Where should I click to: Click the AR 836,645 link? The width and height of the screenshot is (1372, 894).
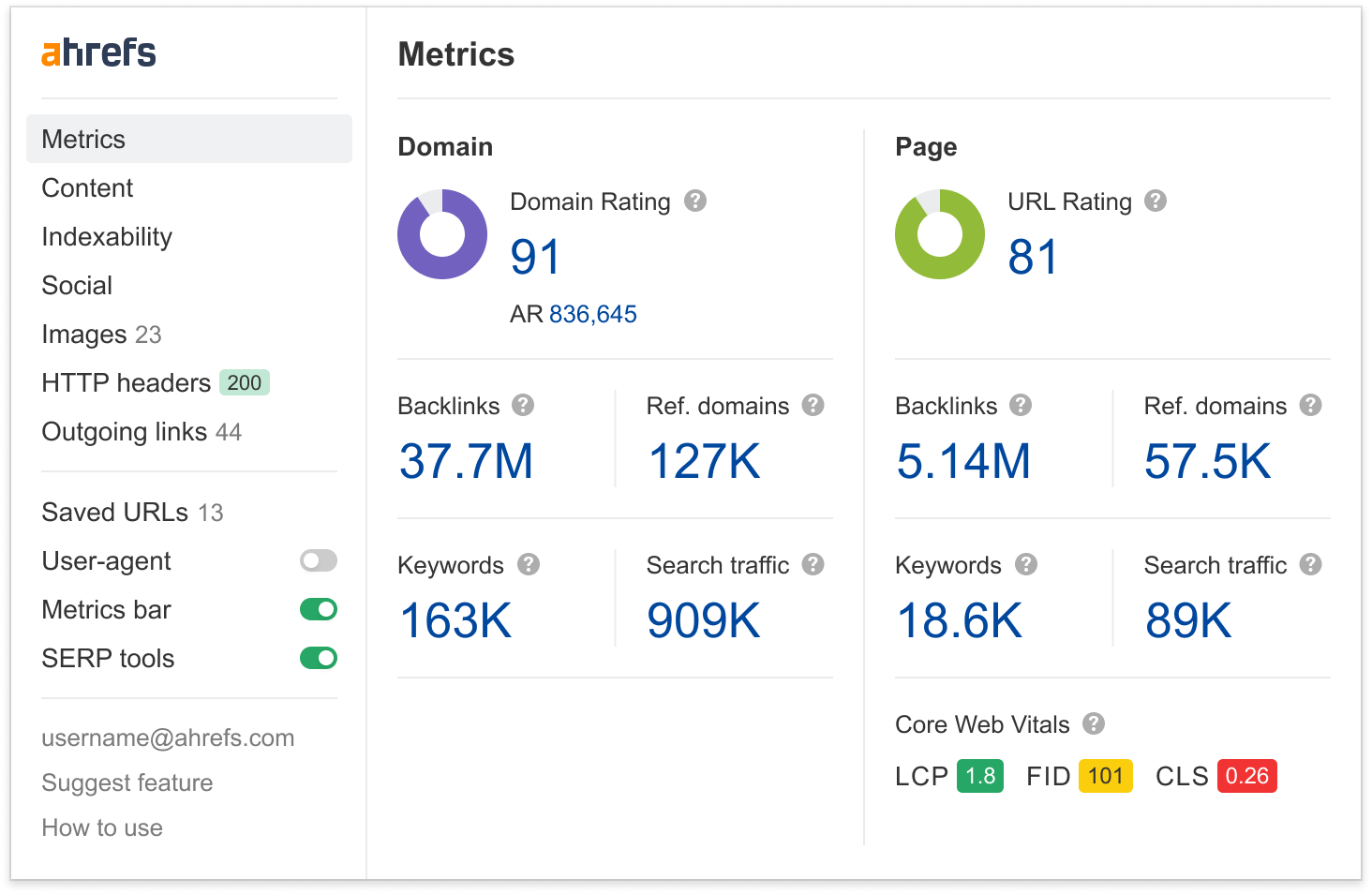(592, 314)
